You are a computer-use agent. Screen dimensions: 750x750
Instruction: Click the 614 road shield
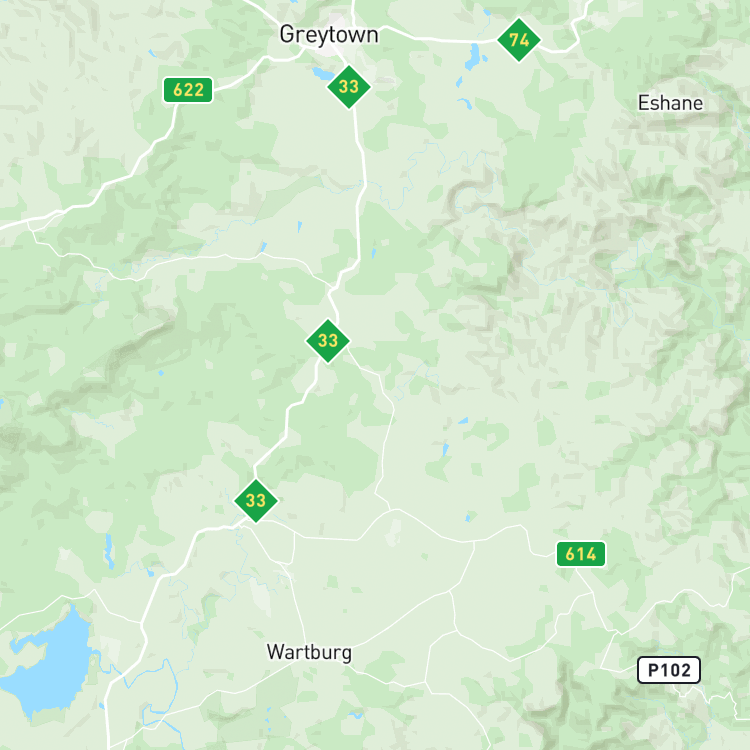[x=581, y=554]
